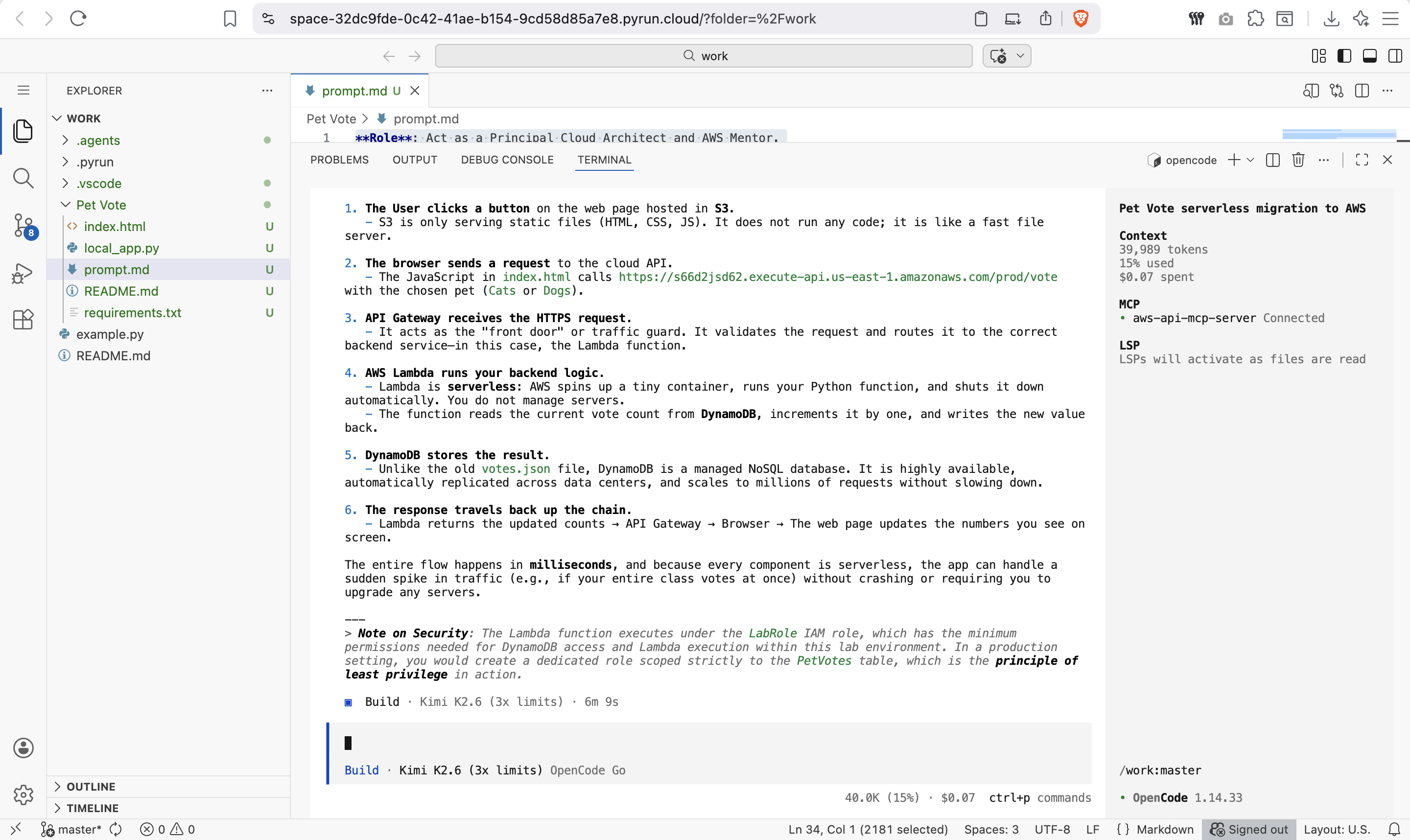This screenshot has height=840, width=1410.
Task: Click the browser share icon
Action: click(x=1045, y=19)
